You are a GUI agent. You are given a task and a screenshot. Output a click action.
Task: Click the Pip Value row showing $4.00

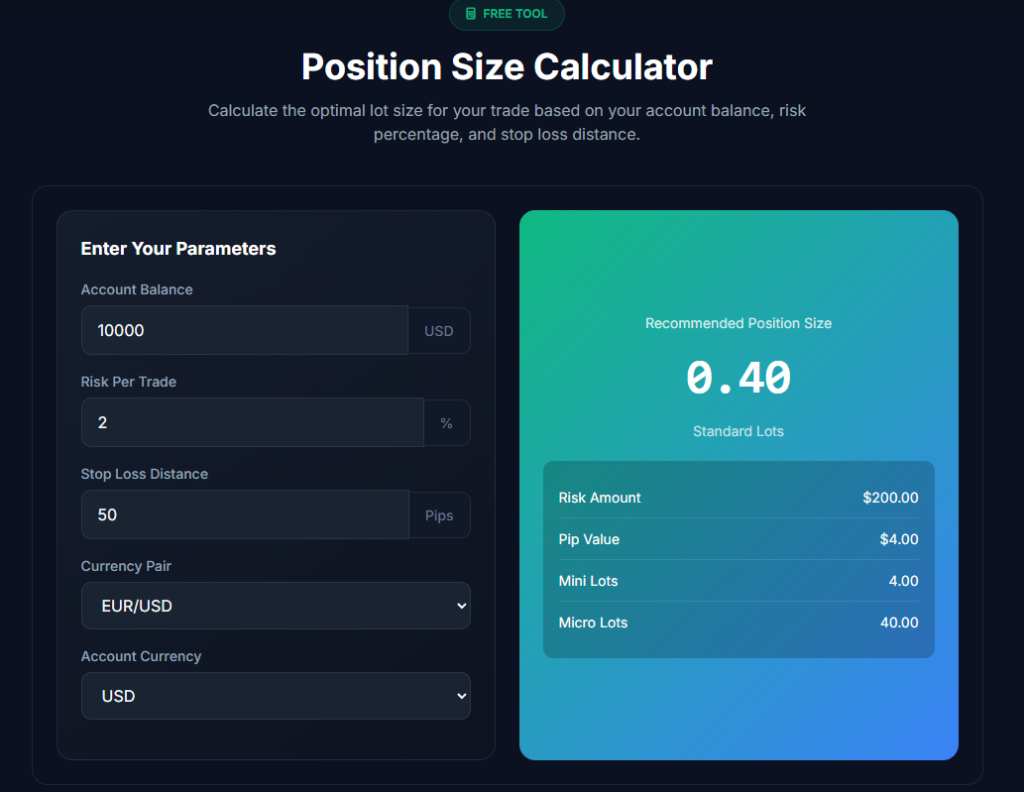[738, 539]
